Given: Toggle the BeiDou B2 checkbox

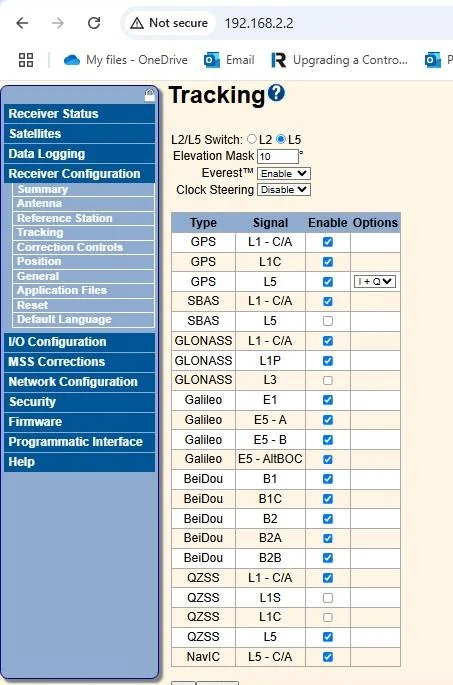Looking at the screenshot, I should [328, 519].
